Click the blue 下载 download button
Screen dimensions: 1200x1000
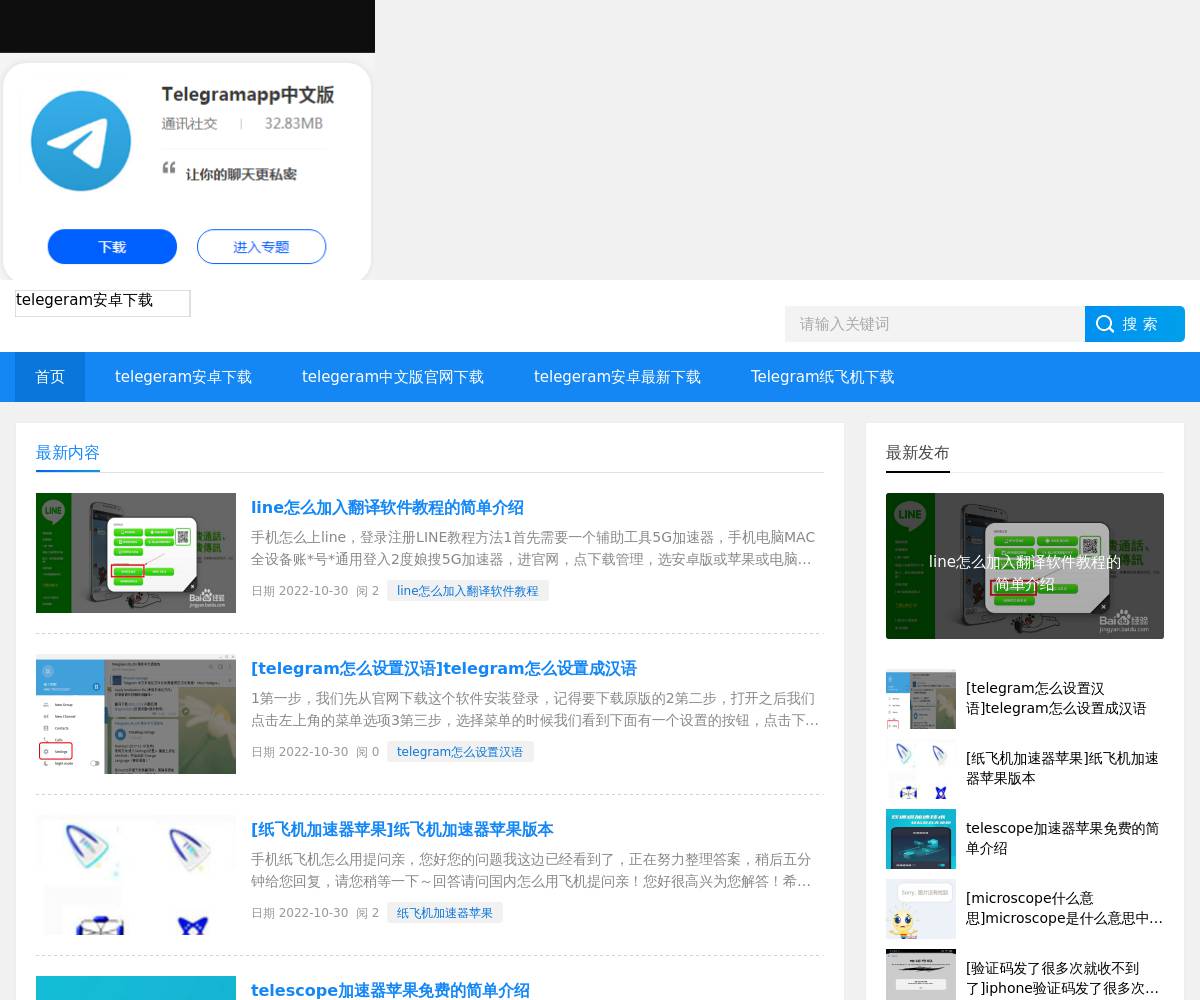pyautogui.click(x=112, y=247)
